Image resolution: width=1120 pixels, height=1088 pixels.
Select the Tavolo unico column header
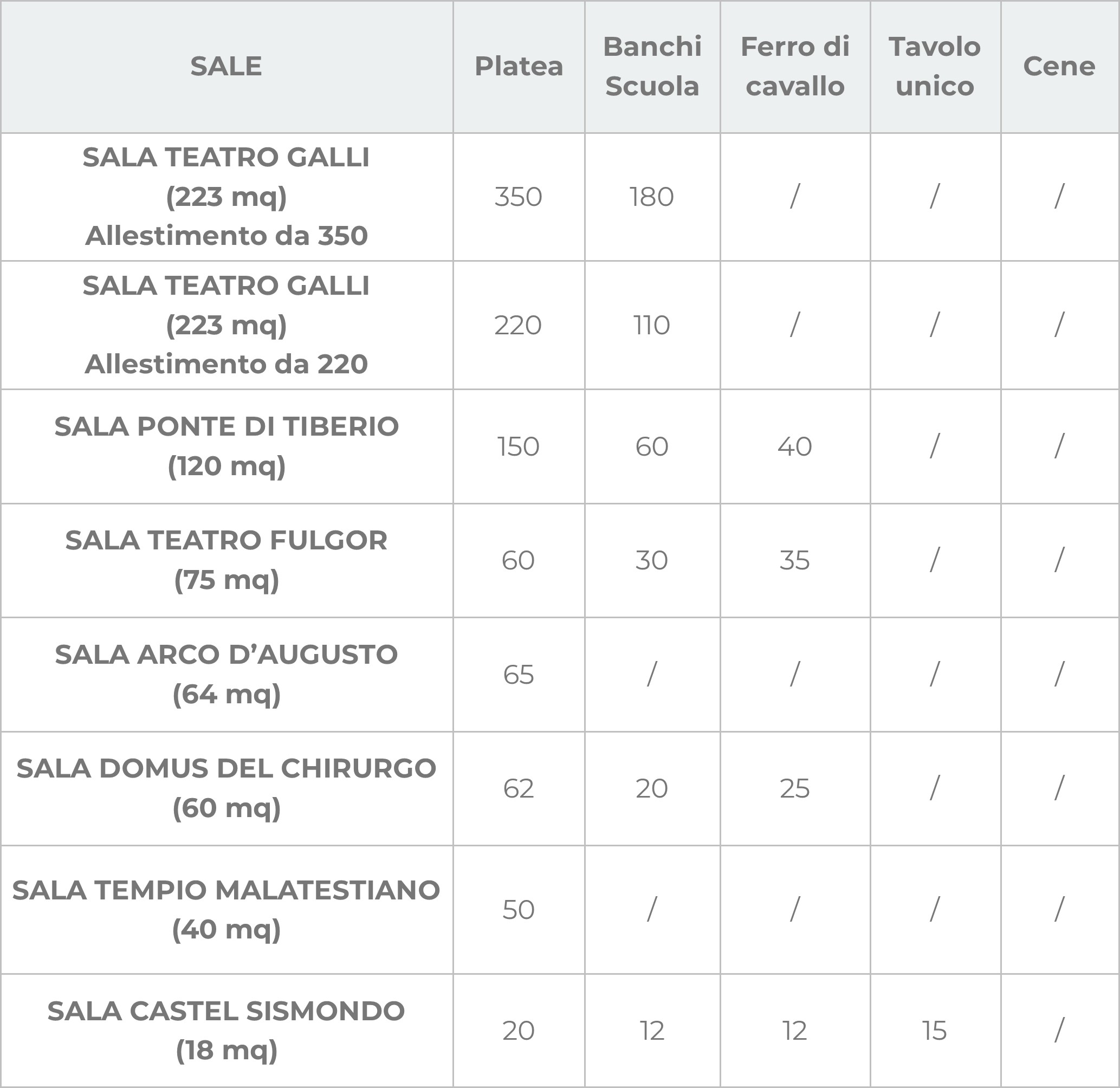coord(934,66)
